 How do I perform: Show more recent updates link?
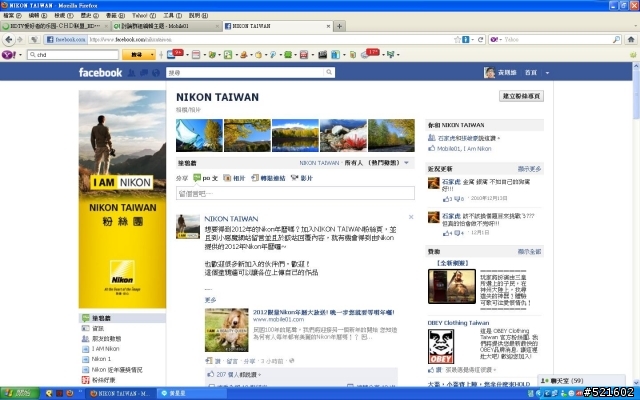coord(529,169)
